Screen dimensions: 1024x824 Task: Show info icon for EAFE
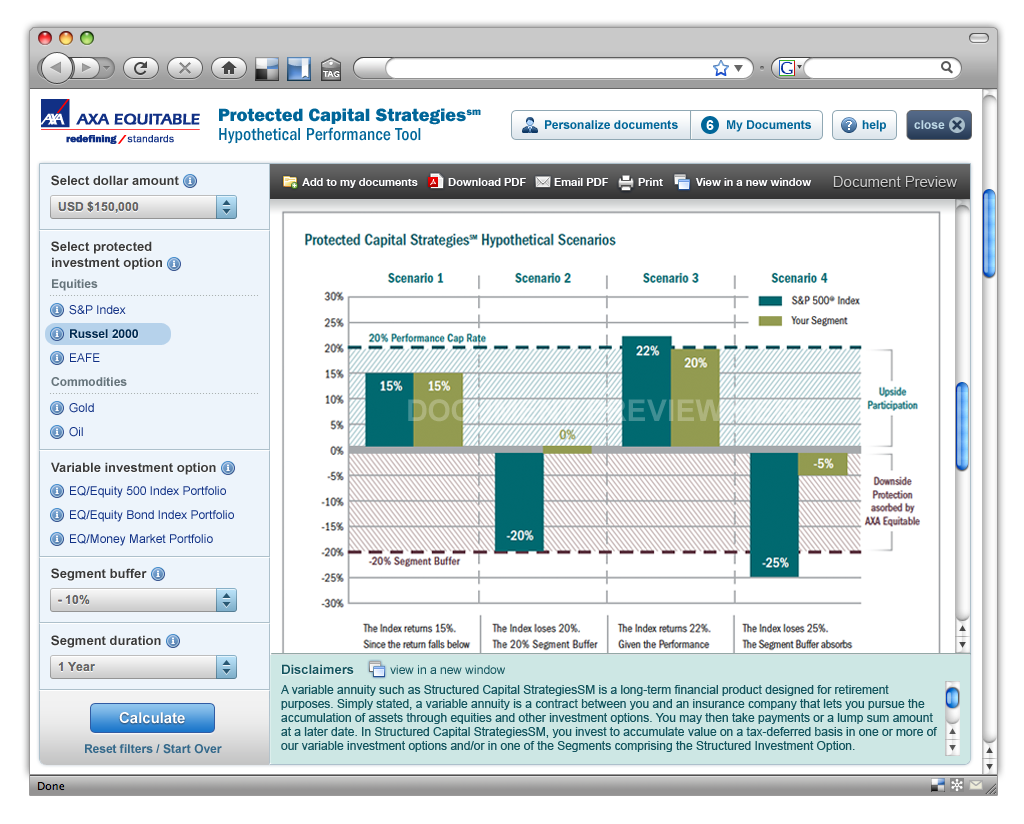(57, 358)
